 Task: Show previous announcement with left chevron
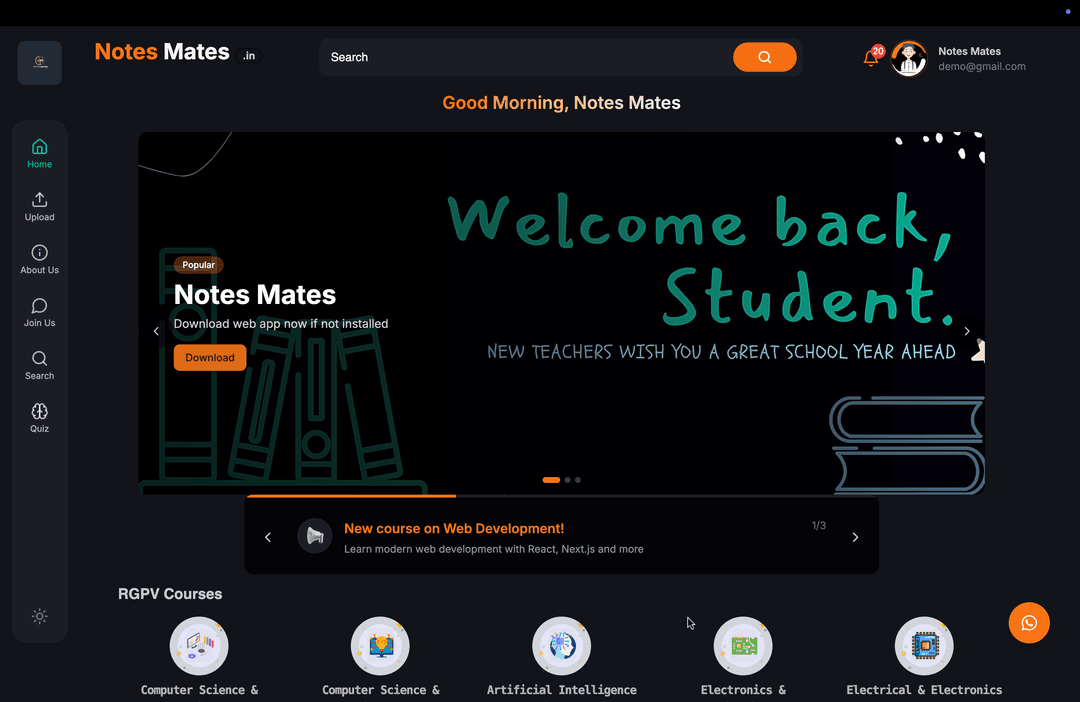tap(268, 537)
